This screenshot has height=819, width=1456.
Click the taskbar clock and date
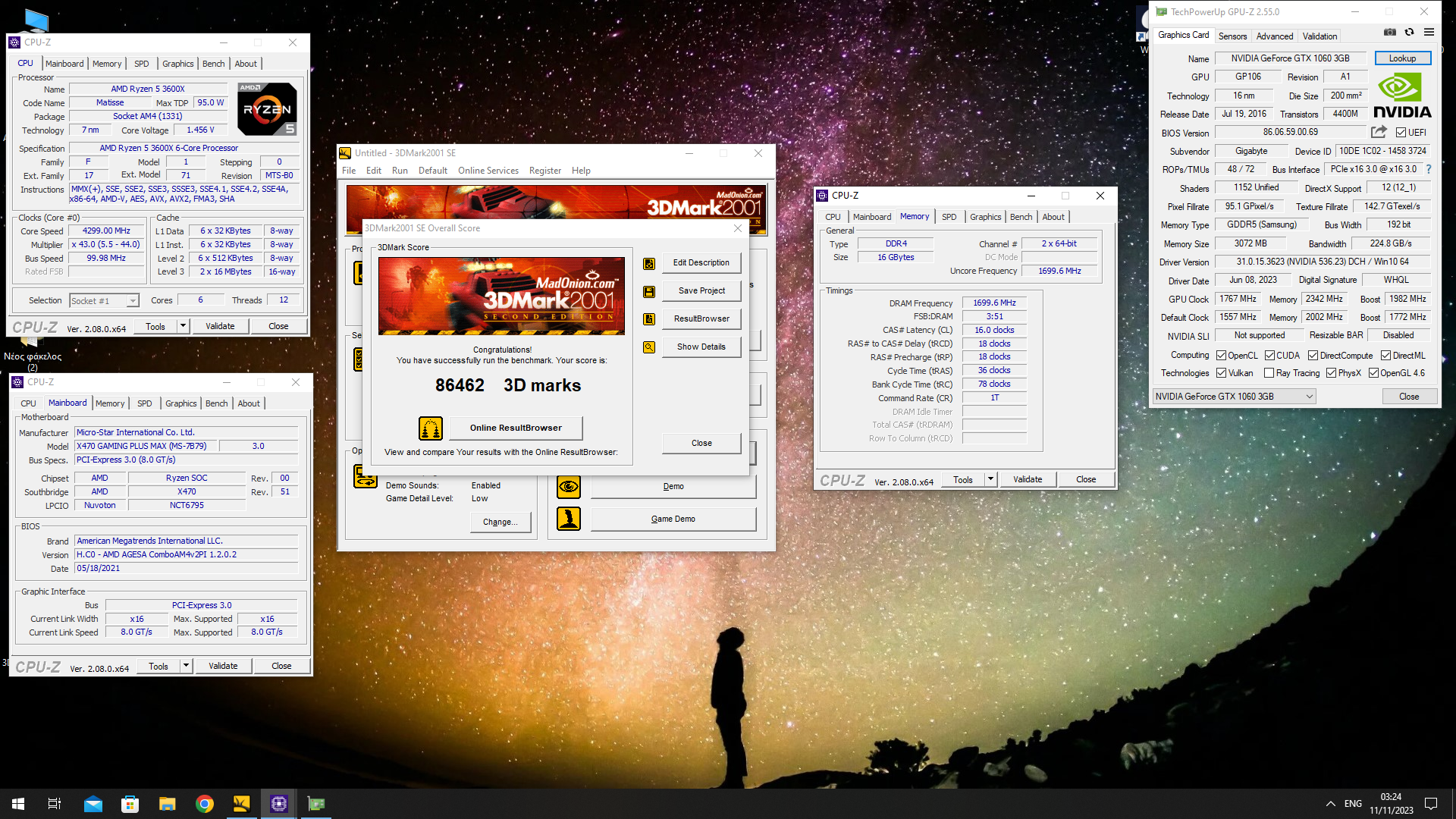tap(1391, 804)
